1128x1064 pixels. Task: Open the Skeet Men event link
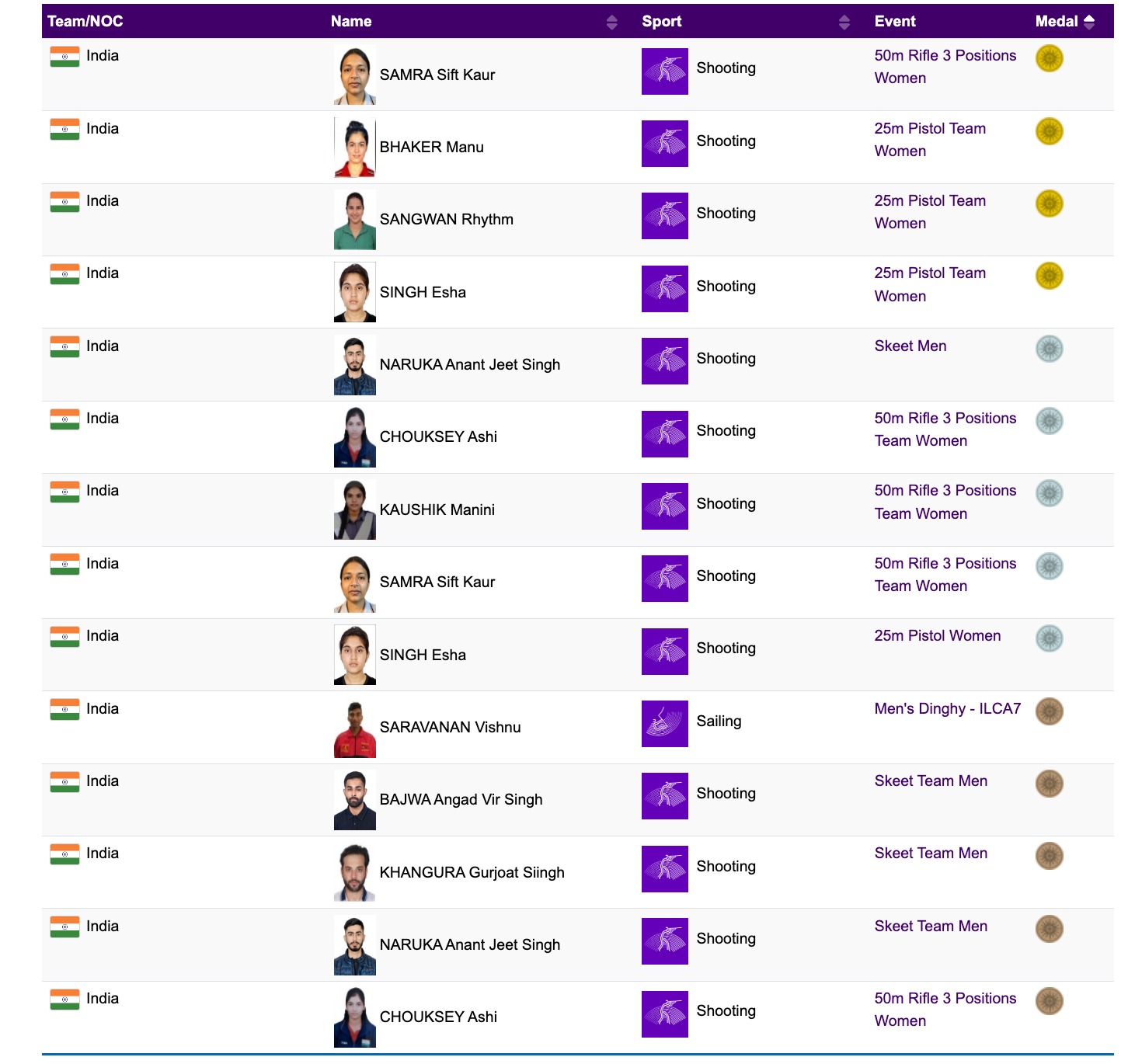click(910, 346)
